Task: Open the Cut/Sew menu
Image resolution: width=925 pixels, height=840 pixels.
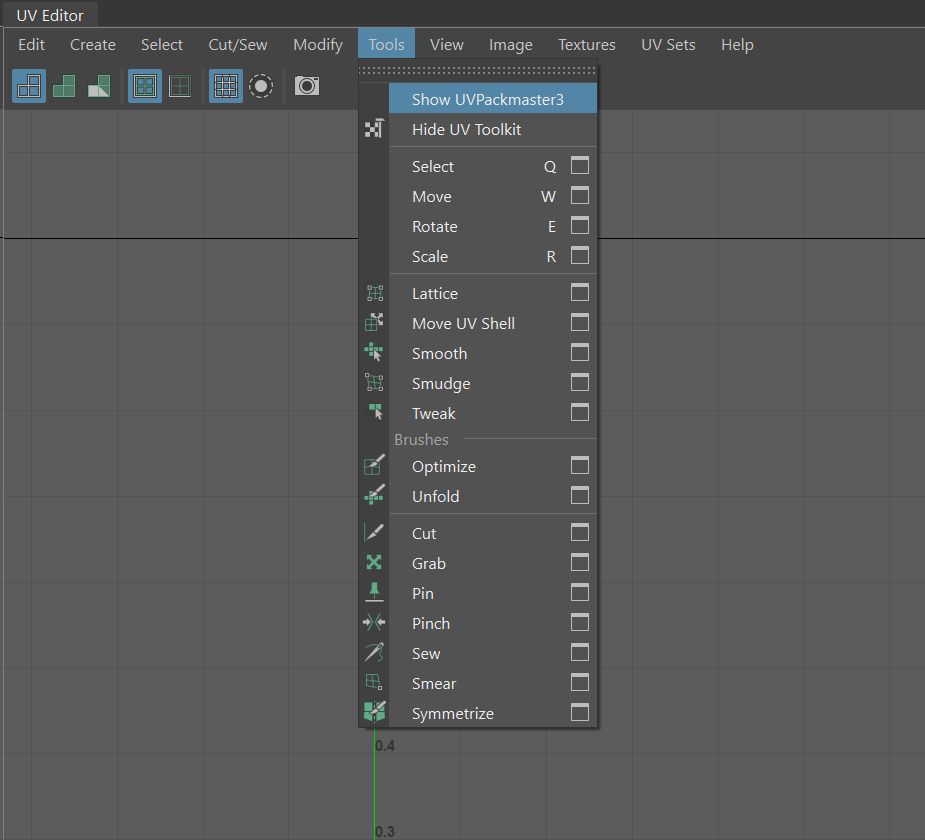Action: [238, 44]
